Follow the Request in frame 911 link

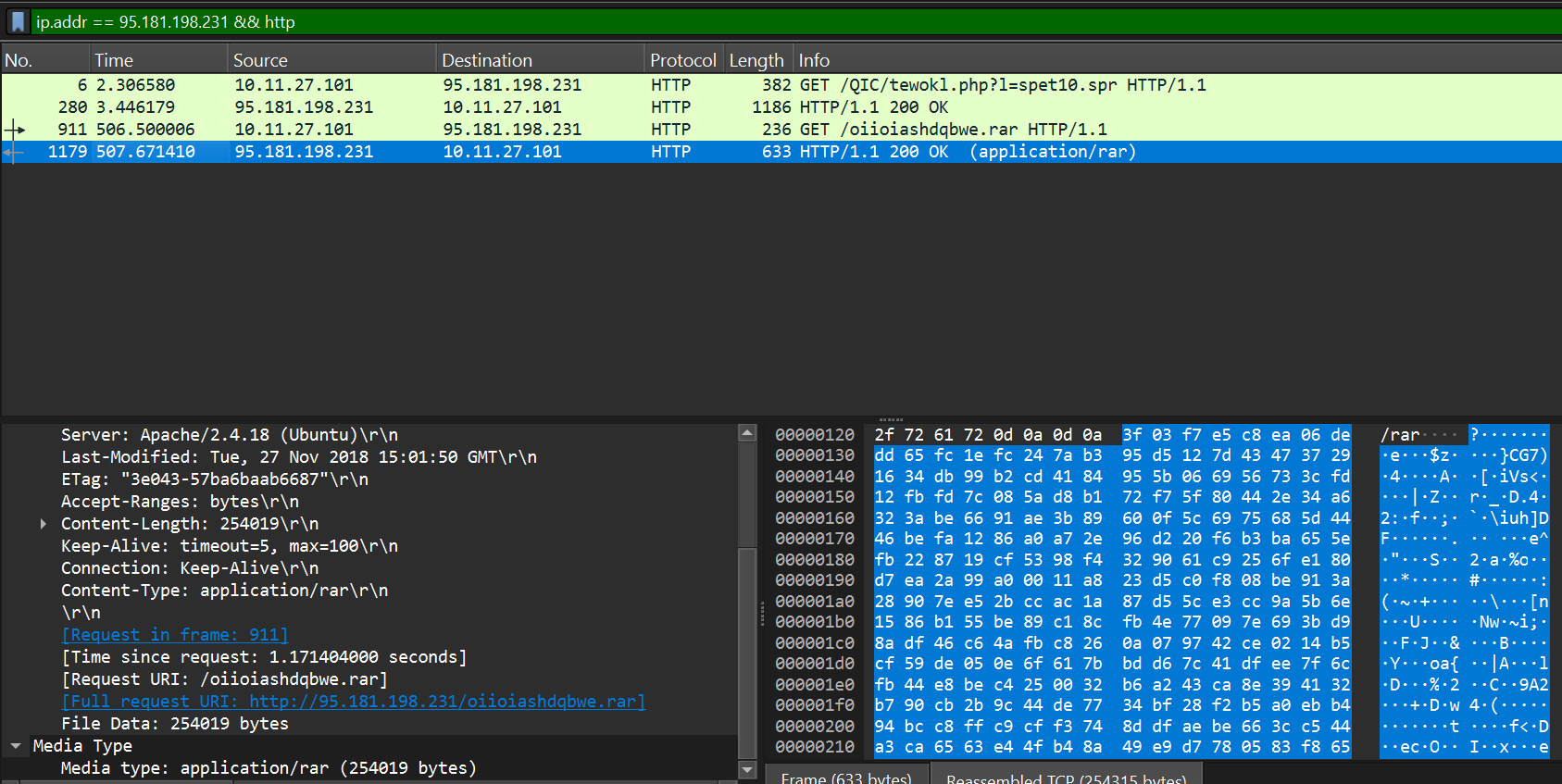click(x=175, y=635)
